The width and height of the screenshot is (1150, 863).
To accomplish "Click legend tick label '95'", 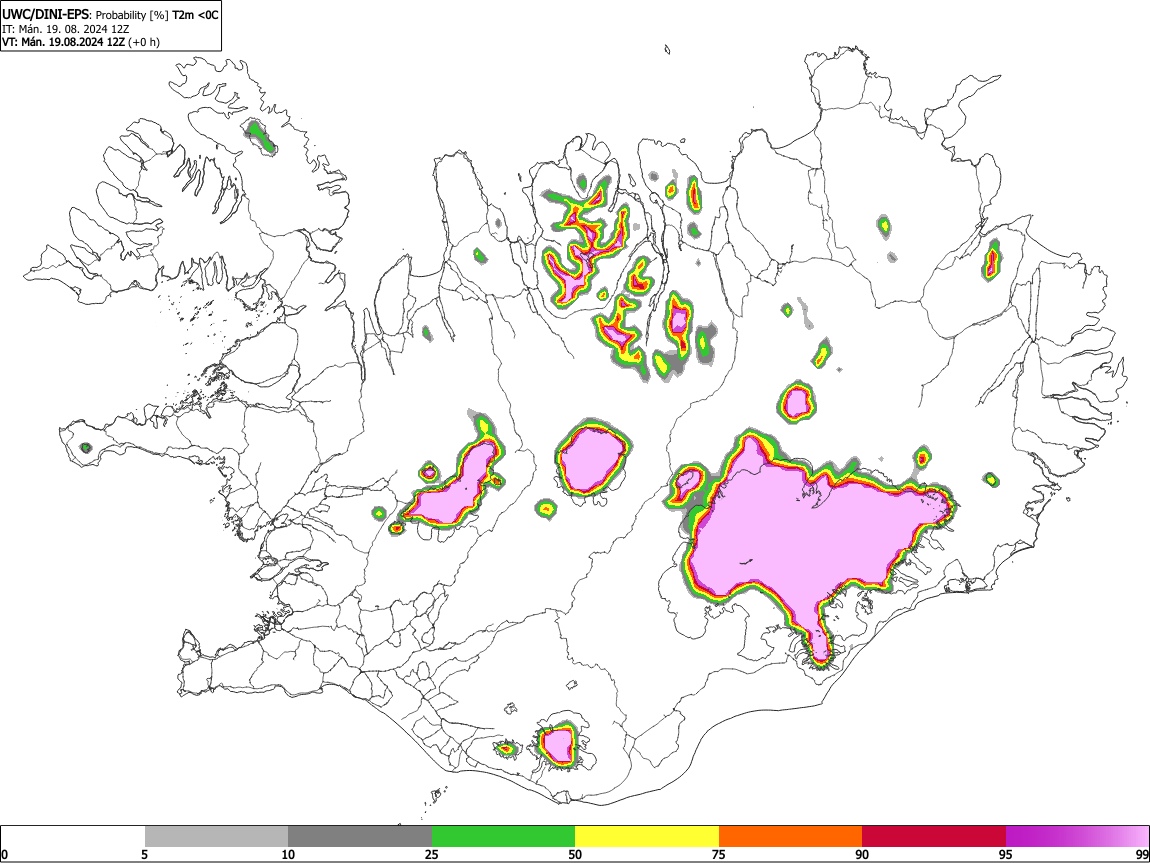I will 1006,854.
